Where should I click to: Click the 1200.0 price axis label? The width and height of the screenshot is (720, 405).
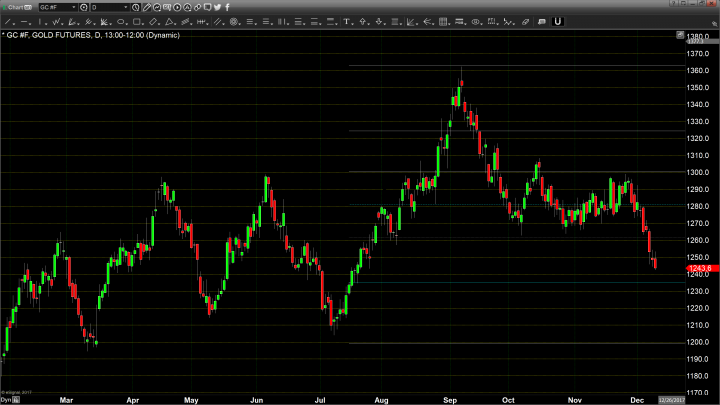pos(698,342)
